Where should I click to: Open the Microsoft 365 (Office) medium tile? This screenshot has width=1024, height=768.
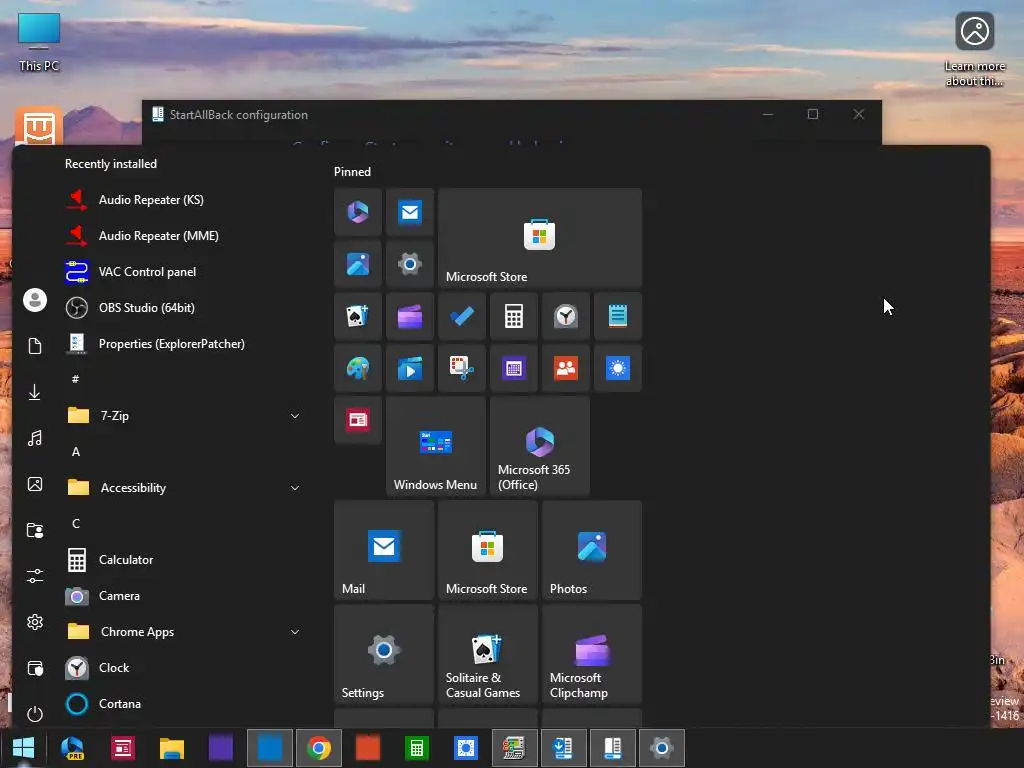point(540,446)
